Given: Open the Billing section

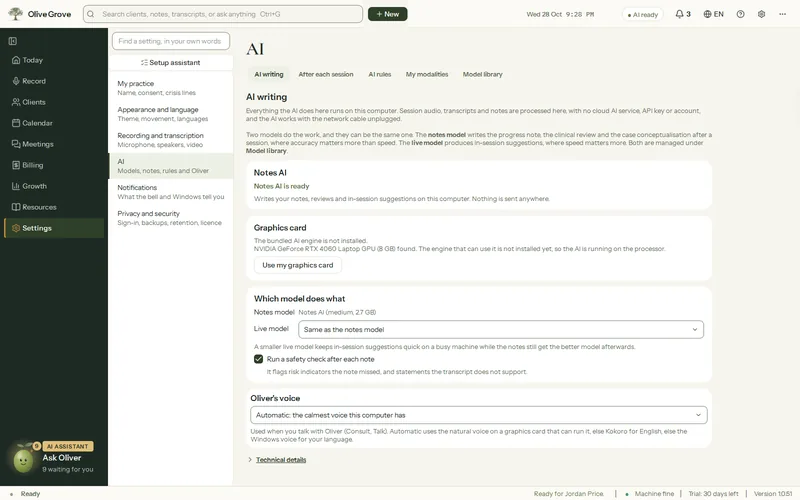Looking at the screenshot, I should pos(54,165).
